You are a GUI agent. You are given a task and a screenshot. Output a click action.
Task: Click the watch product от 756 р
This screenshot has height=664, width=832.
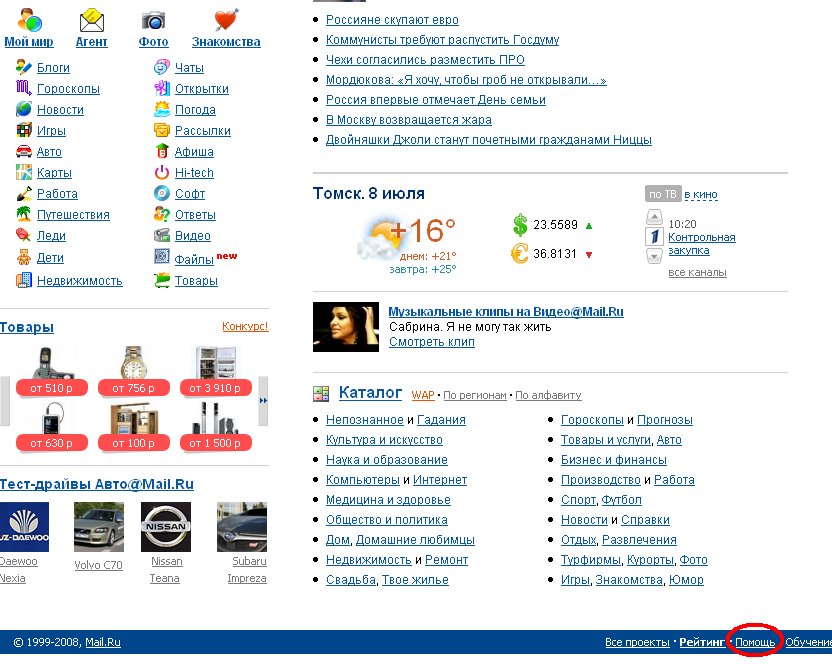click(x=133, y=371)
